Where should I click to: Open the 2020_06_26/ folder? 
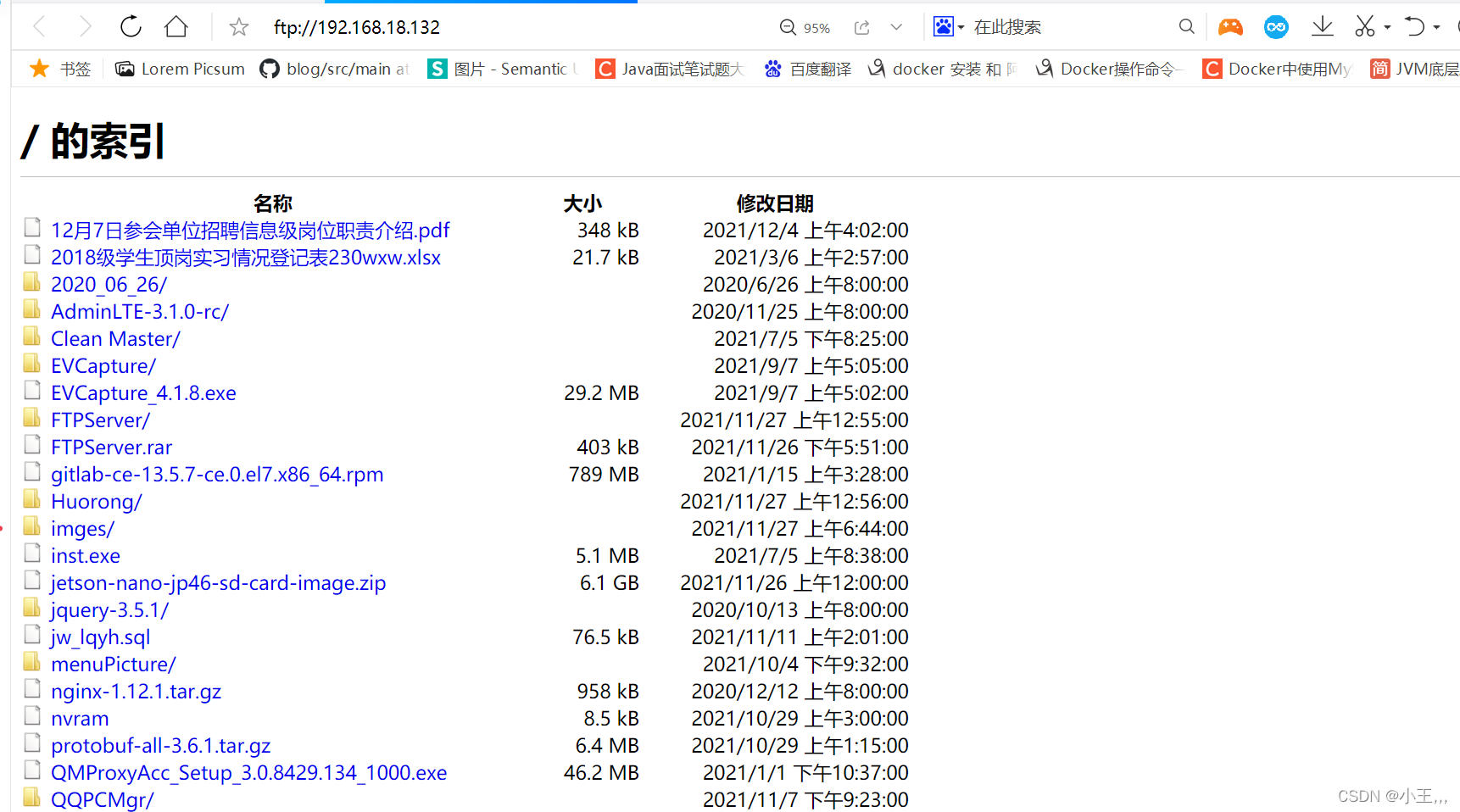pyautogui.click(x=109, y=285)
